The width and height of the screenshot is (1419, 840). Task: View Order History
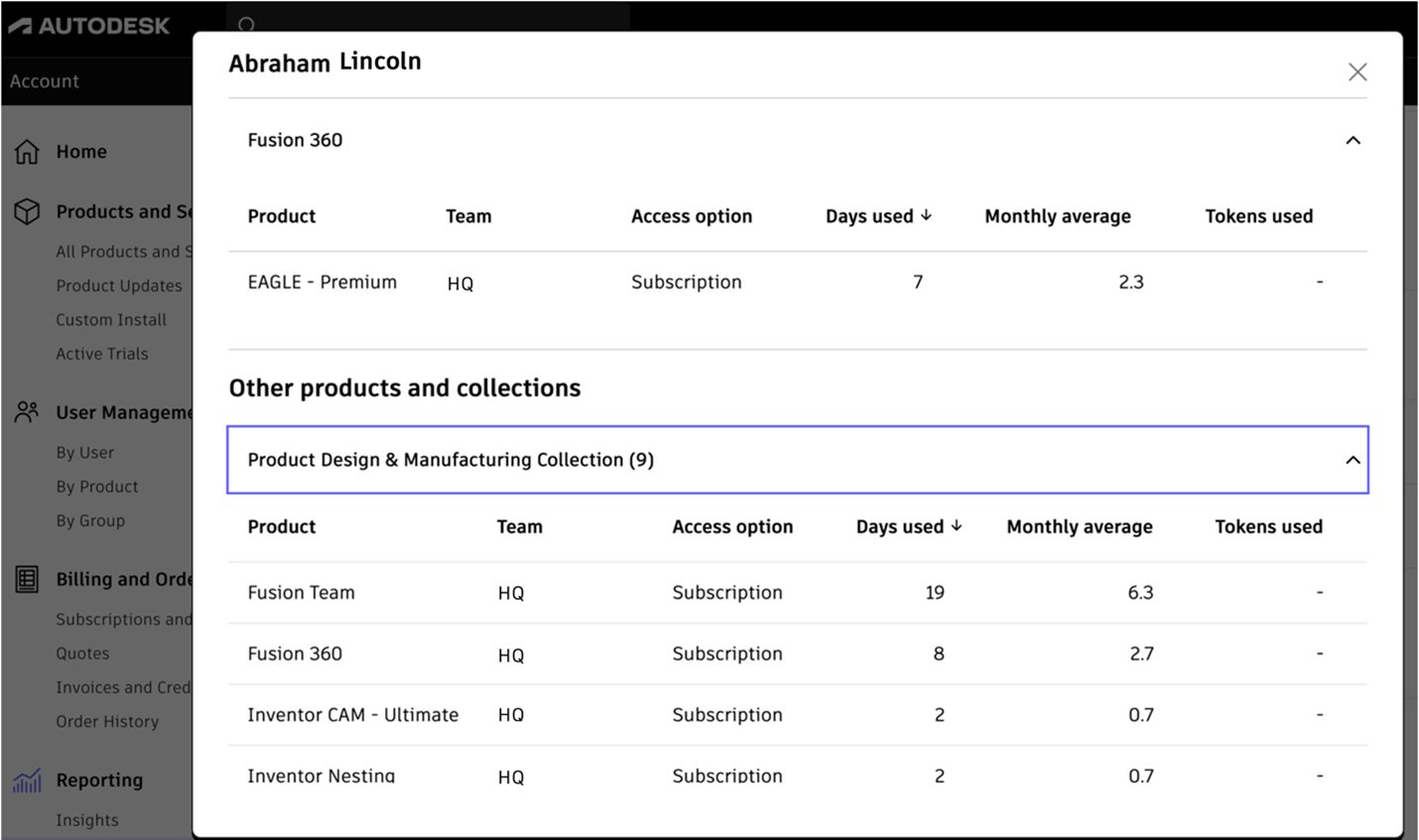click(x=108, y=721)
